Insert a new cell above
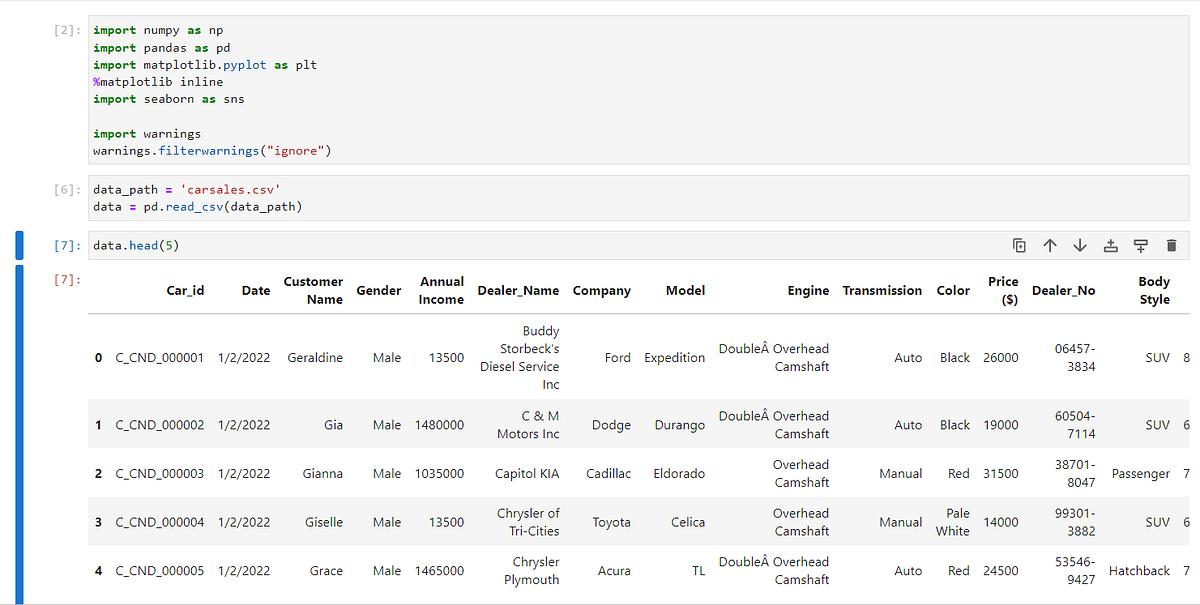The image size is (1200, 605). (x=1110, y=245)
